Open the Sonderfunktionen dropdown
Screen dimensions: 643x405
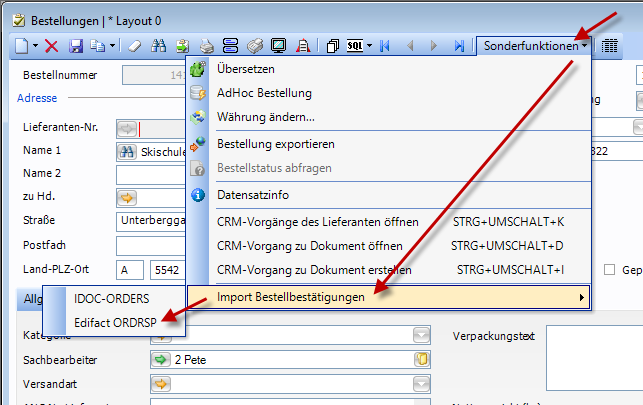(x=535, y=46)
